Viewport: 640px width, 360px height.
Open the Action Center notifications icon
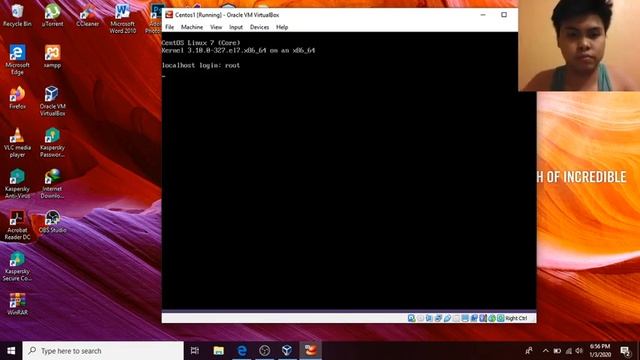[624, 351]
